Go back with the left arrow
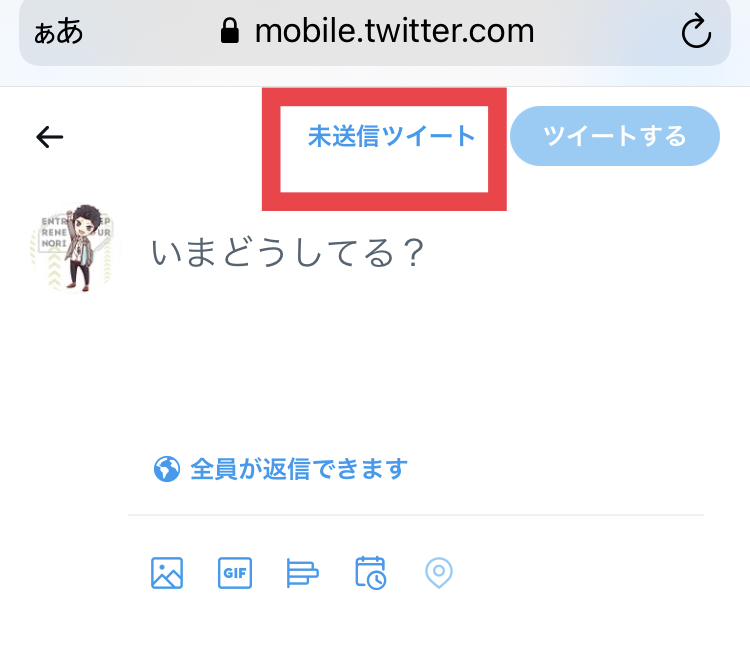Viewport: 750px width, 653px height. (50, 137)
